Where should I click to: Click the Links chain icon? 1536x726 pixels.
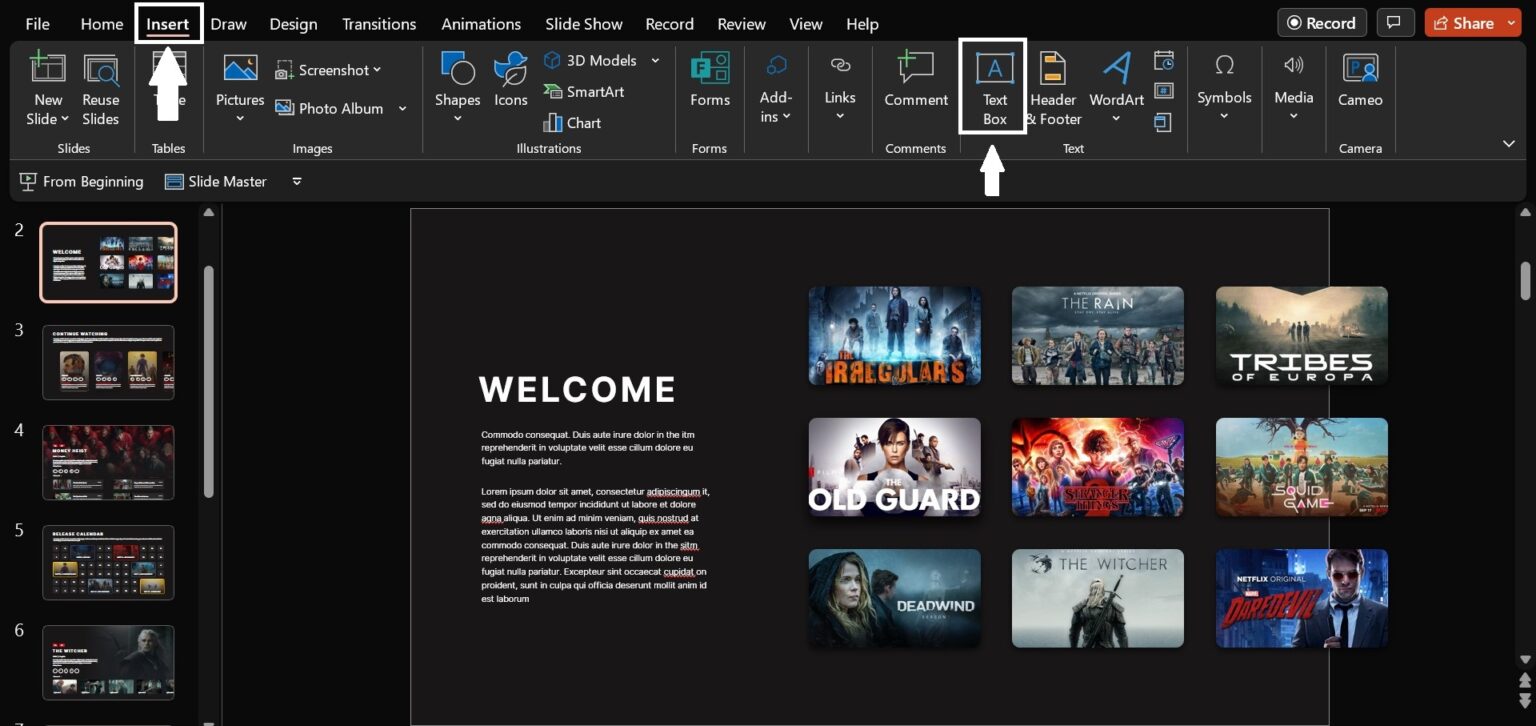point(840,66)
